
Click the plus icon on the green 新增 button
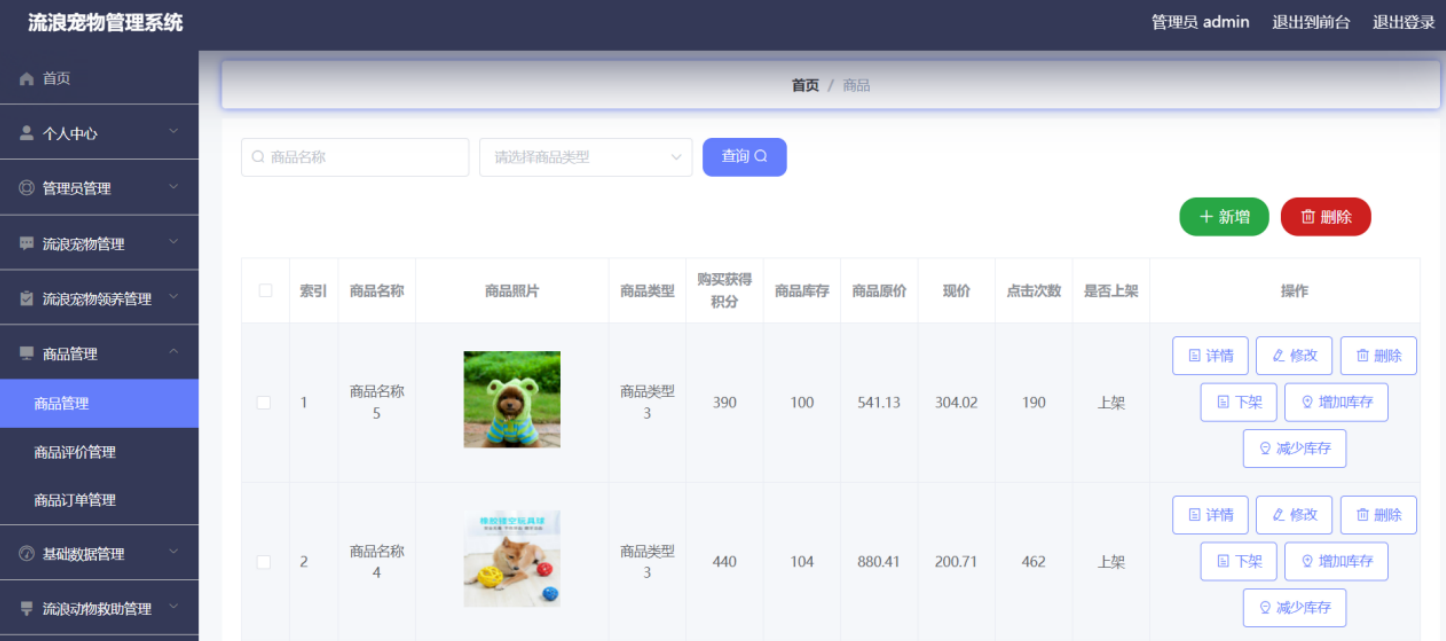(x=1206, y=216)
